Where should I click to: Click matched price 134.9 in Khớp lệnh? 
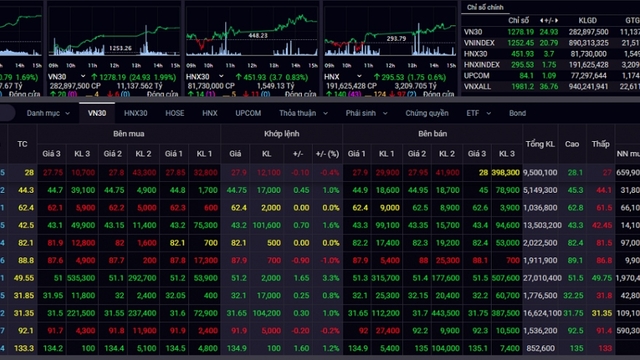pyautogui.click(x=236, y=348)
